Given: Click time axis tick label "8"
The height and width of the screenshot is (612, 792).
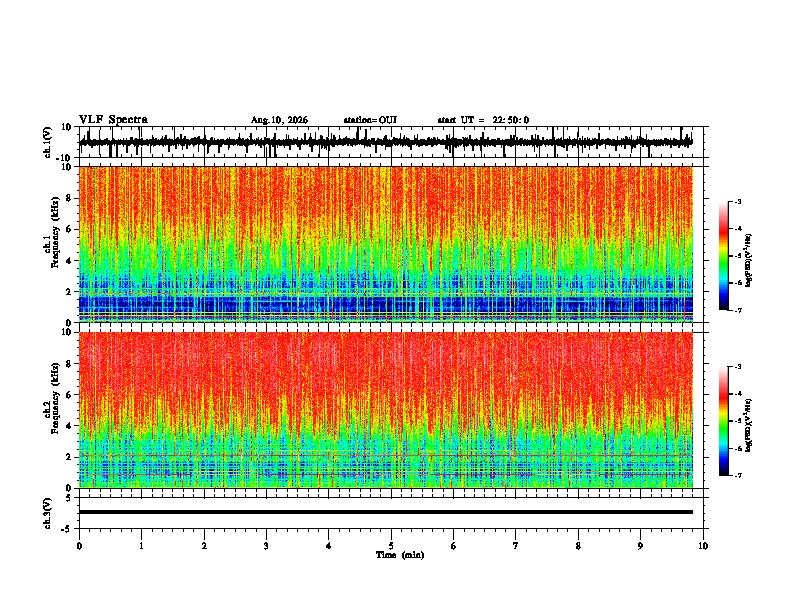Looking at the screenshot, I should (578, 546).
